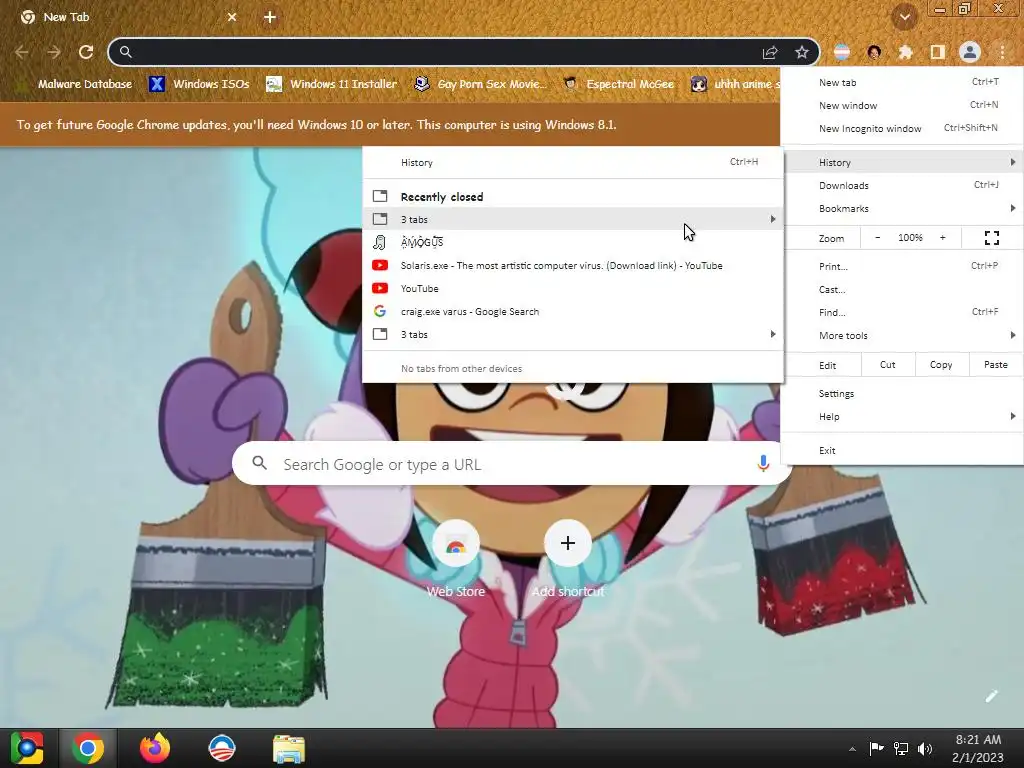Reopen craig.exe varus Google Search
Viewport: 1024px width, 768px height.
click(x=573, y=312)
